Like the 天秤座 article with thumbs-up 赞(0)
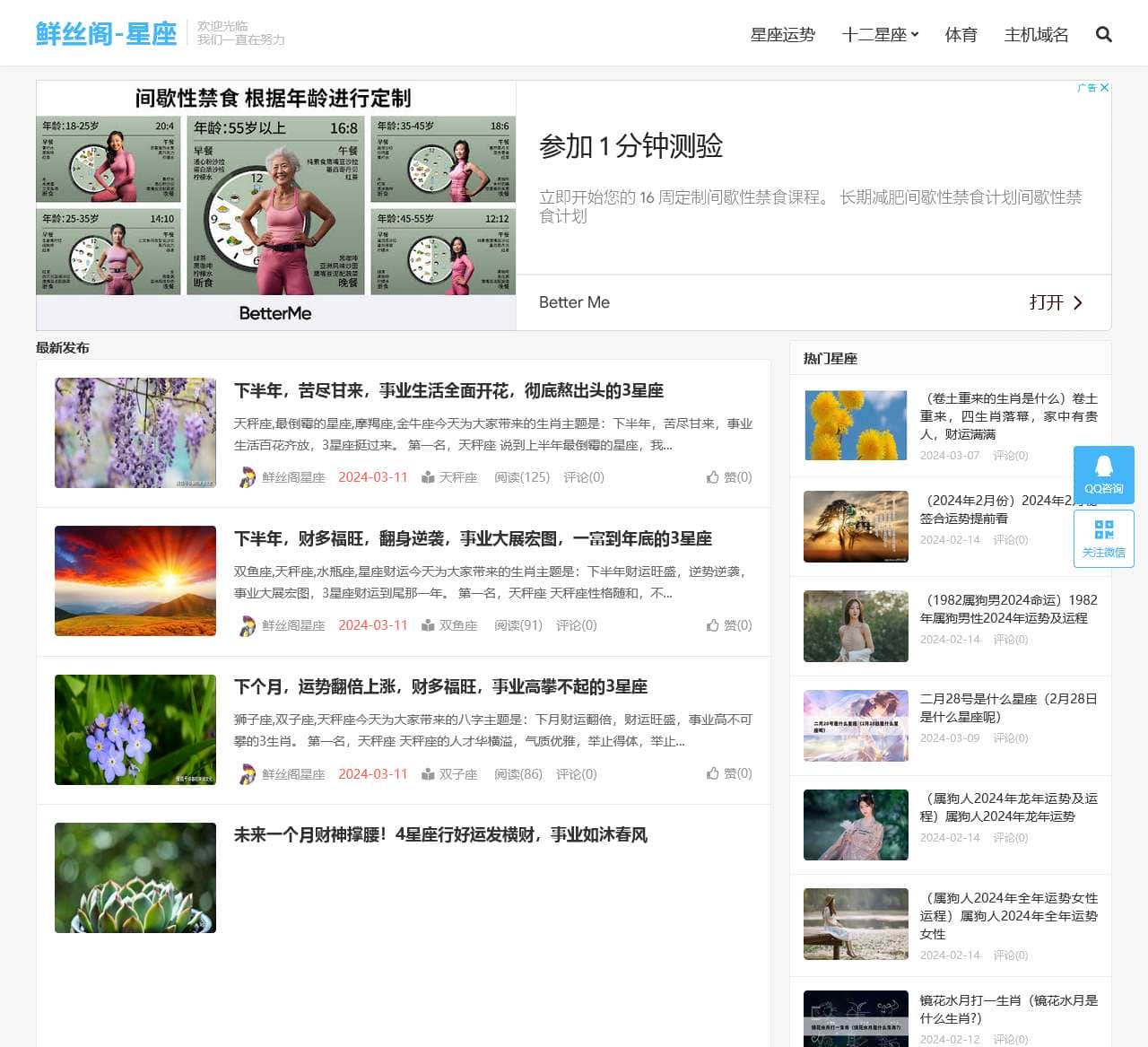 pos(729,477)
